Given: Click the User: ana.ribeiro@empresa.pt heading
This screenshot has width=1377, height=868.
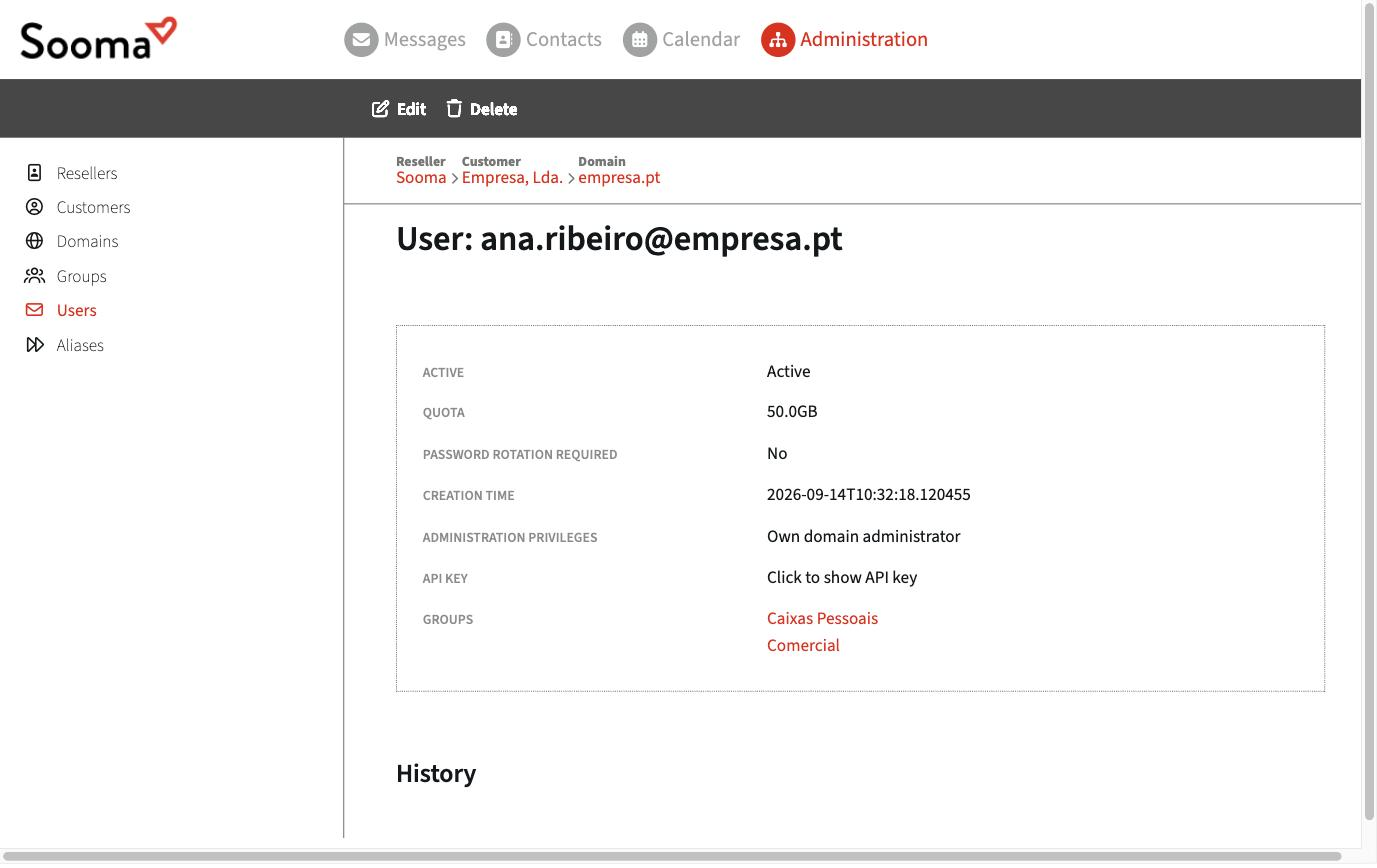Looking at the screenshot, I should [619, 239].
